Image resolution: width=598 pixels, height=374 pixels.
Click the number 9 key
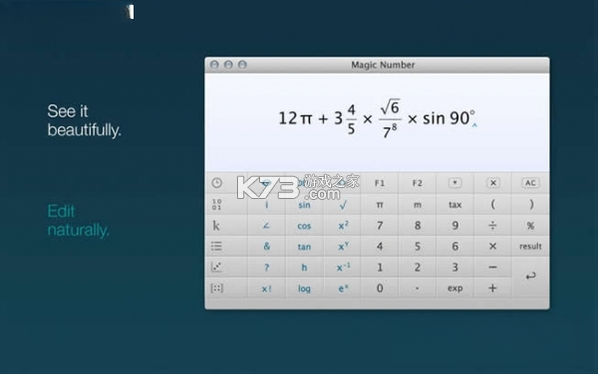pos(455,226)
